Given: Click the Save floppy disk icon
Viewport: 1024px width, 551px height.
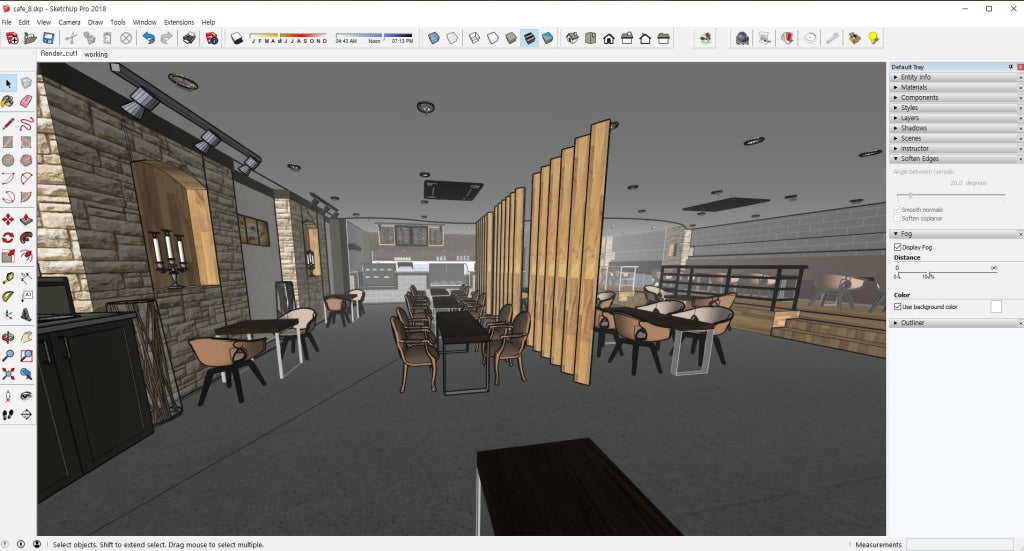Looking at the screenshot, I should tap(48, 39).
